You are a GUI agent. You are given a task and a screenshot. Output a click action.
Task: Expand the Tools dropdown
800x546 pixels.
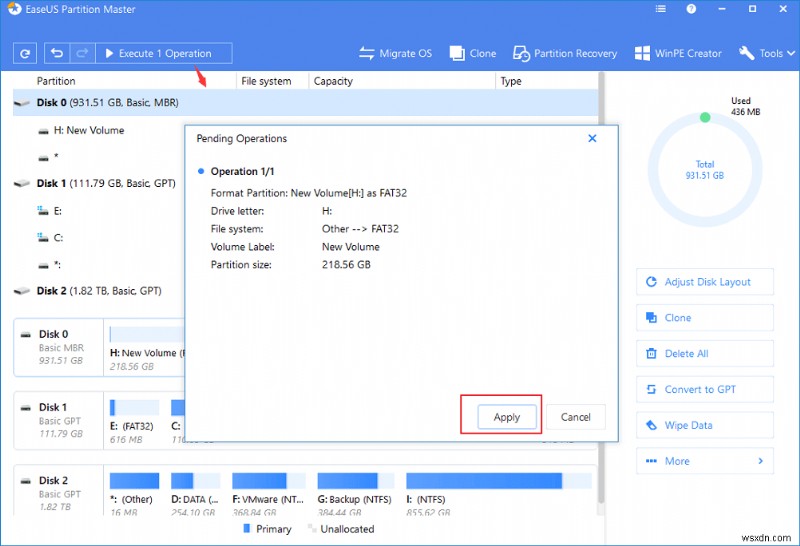tap(767, 53)
